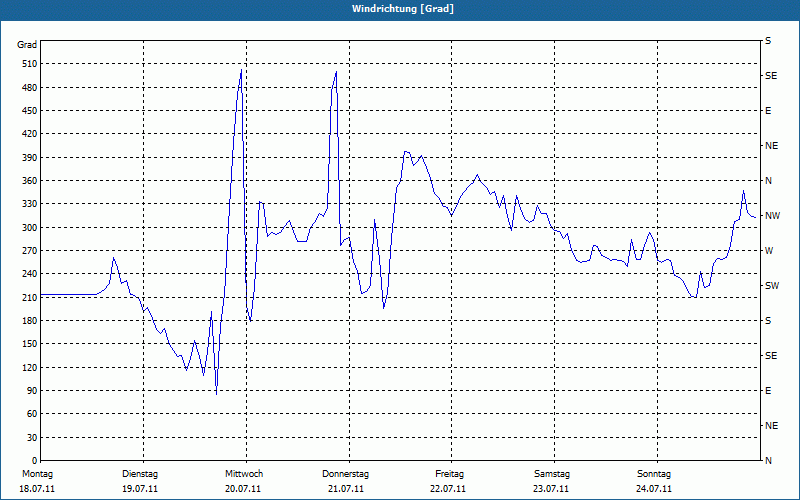Select the 'SW' compass label on right axis

[x=772, y=286]
